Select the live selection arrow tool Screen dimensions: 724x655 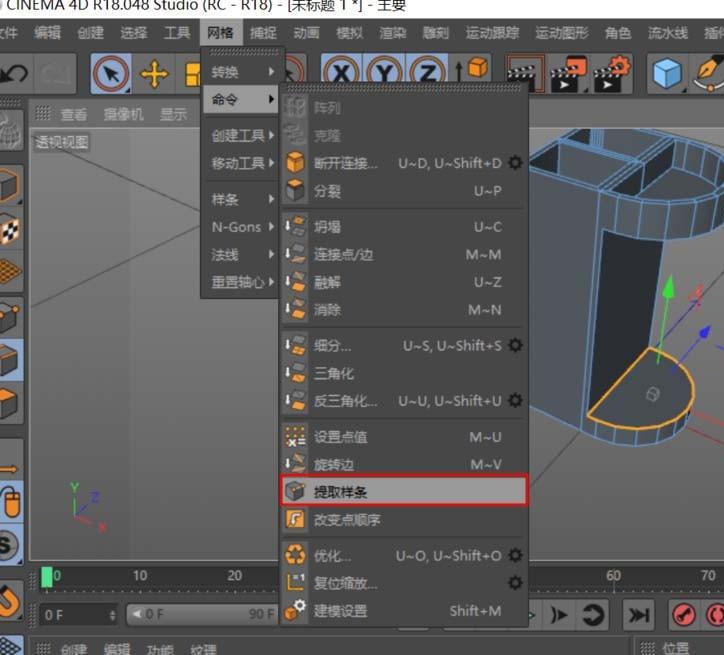(111, 73)
